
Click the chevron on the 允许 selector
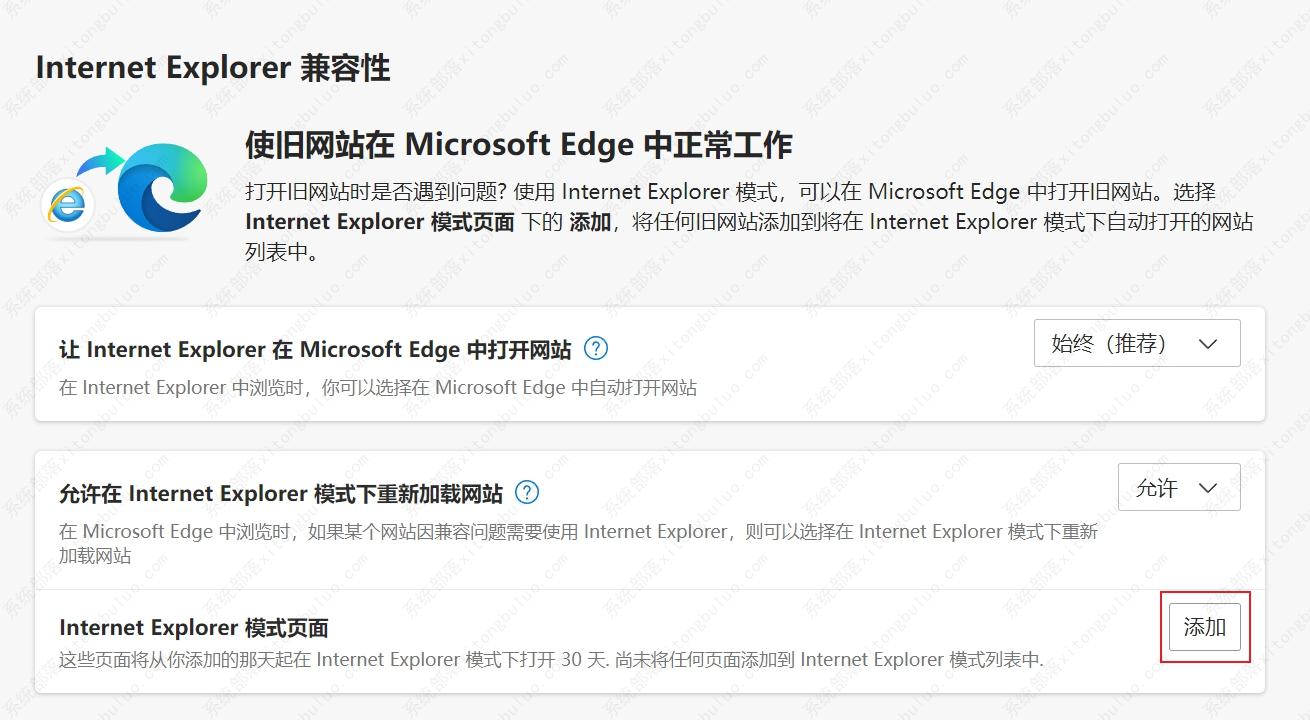click(1208, 487)
